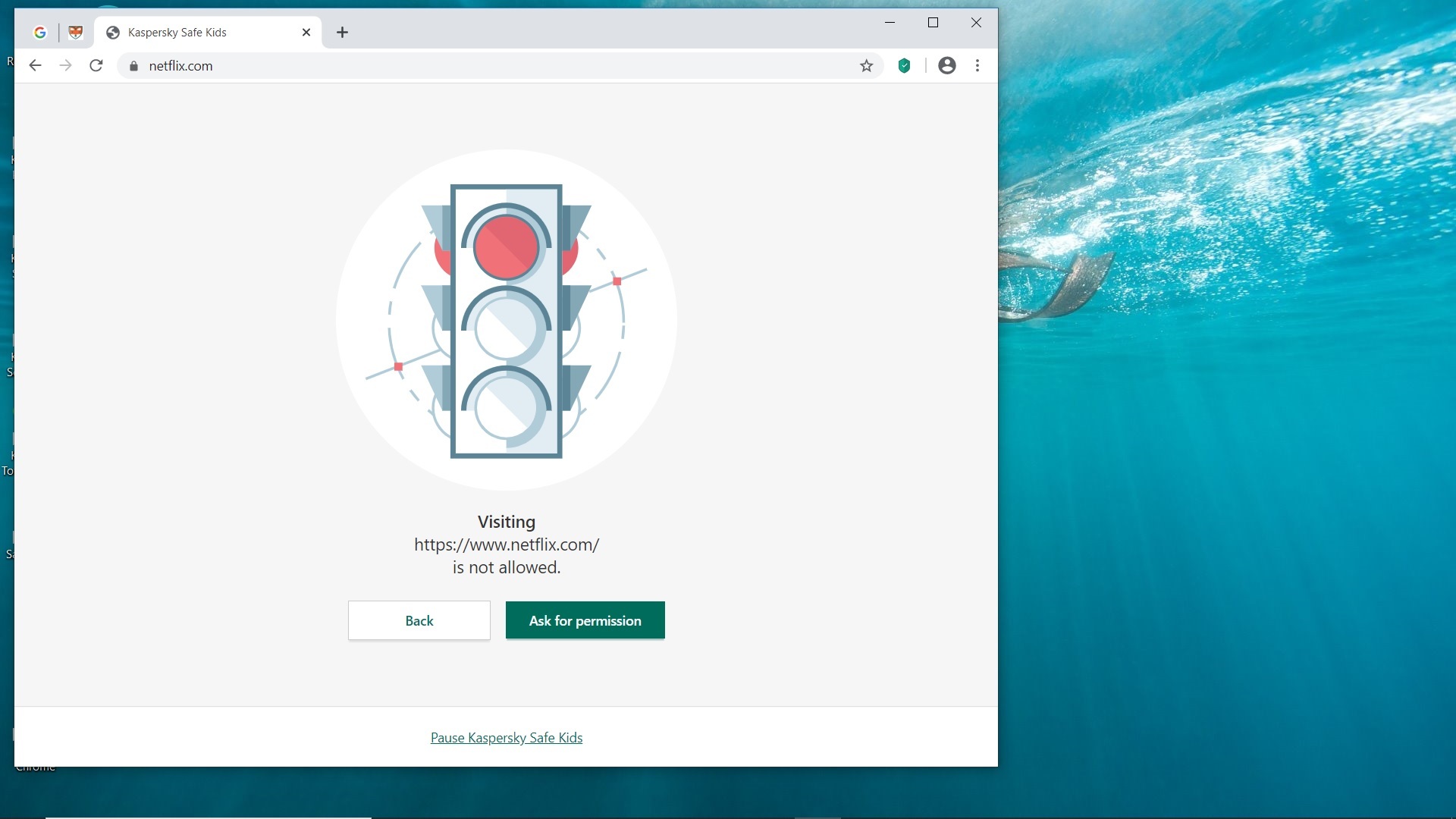Switch to the pinned Google tab
Viewport: 1456px width, 819px height.
click(x=40, y=32)
